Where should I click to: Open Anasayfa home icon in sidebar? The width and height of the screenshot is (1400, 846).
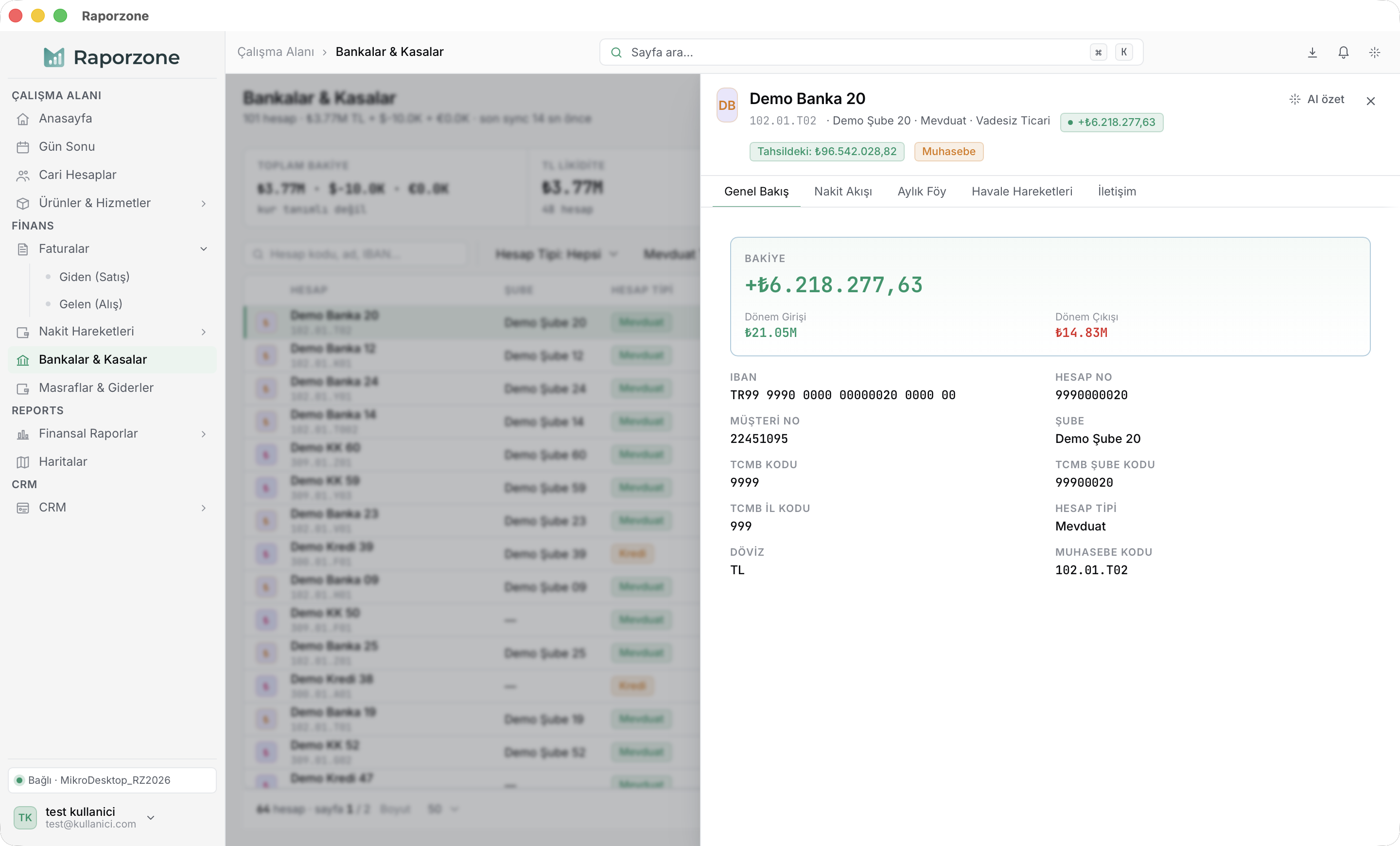23,119
